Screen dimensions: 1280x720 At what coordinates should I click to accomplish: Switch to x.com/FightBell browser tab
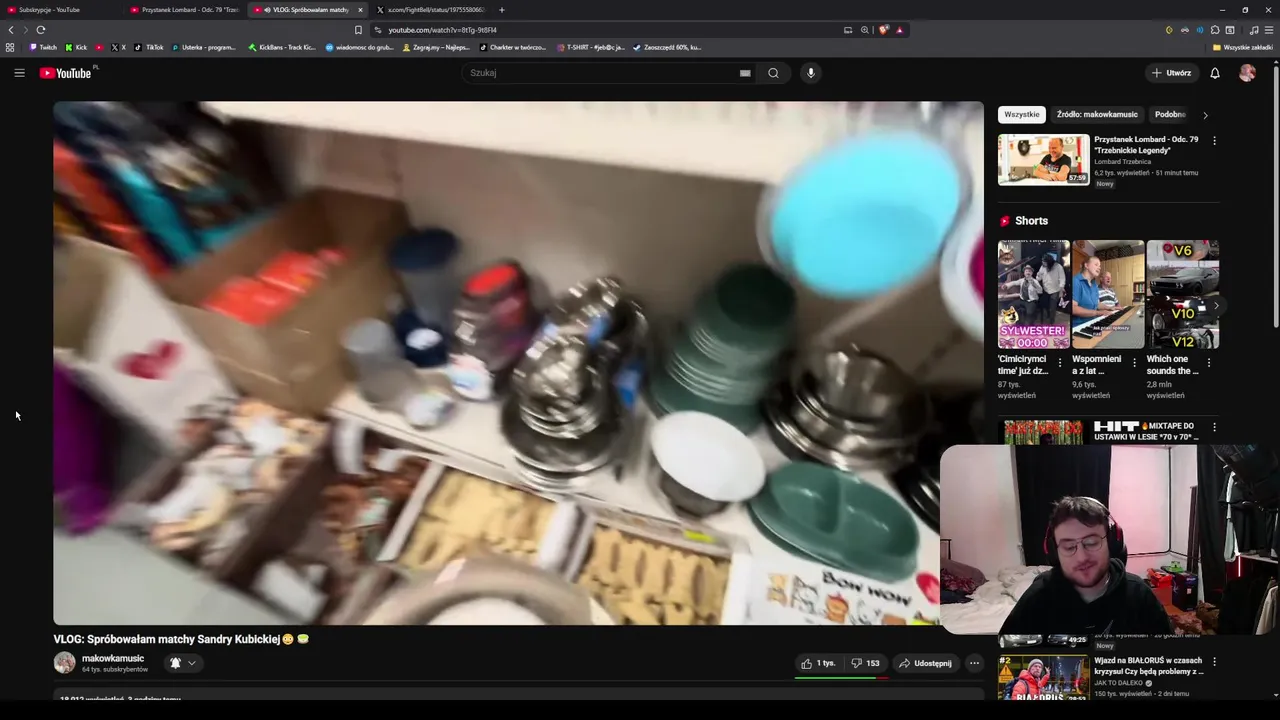(x=430, y=10)
